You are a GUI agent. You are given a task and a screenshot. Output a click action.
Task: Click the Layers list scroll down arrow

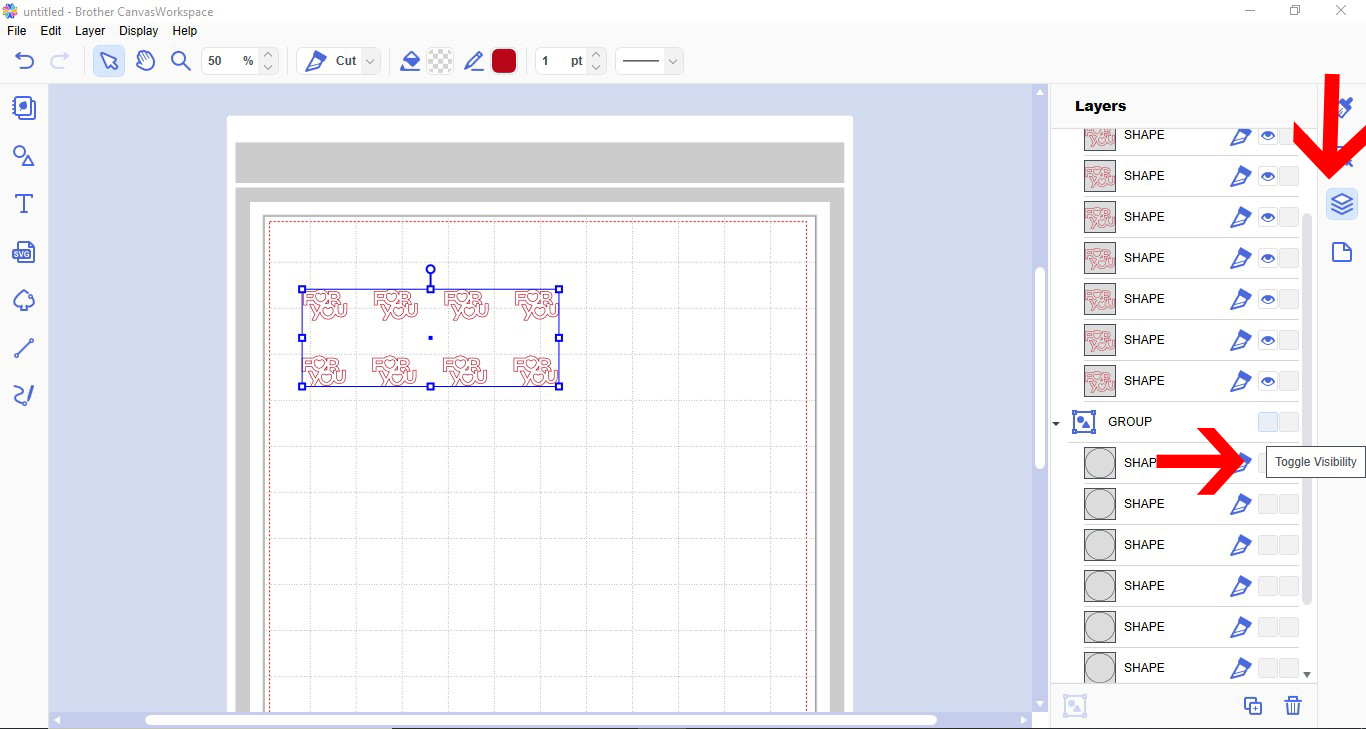(x=1307, y=675)
